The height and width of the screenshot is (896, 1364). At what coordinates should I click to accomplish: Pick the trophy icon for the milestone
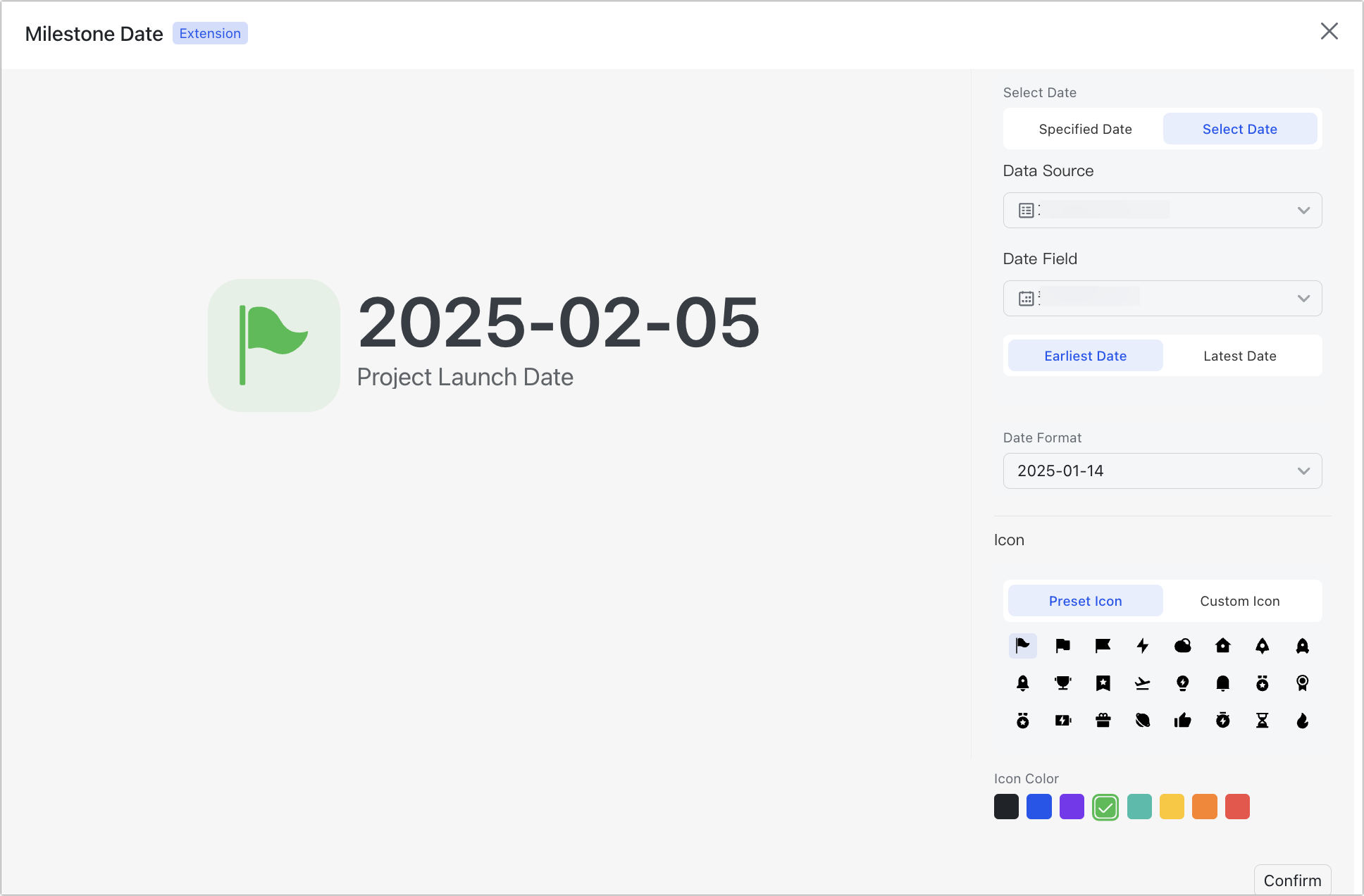[1062, 683]
